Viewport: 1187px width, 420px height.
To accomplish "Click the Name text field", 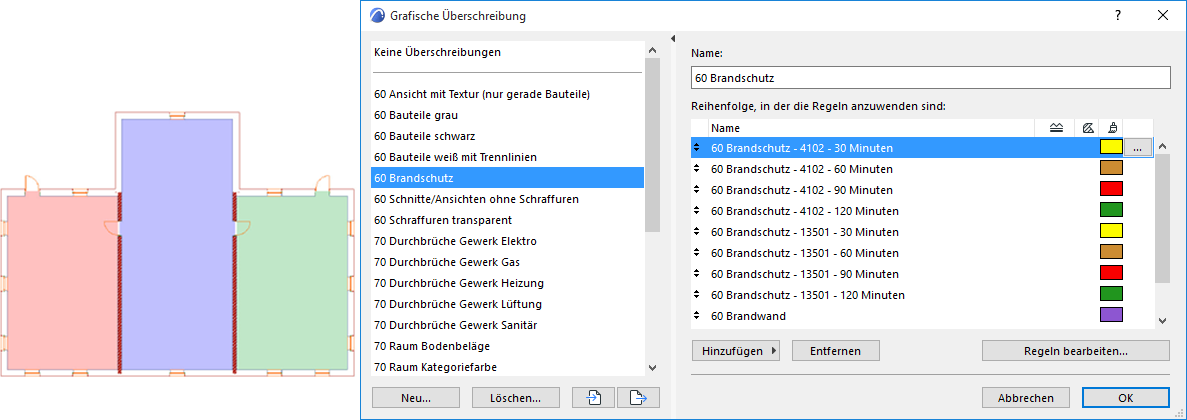I will click(930, 77).
